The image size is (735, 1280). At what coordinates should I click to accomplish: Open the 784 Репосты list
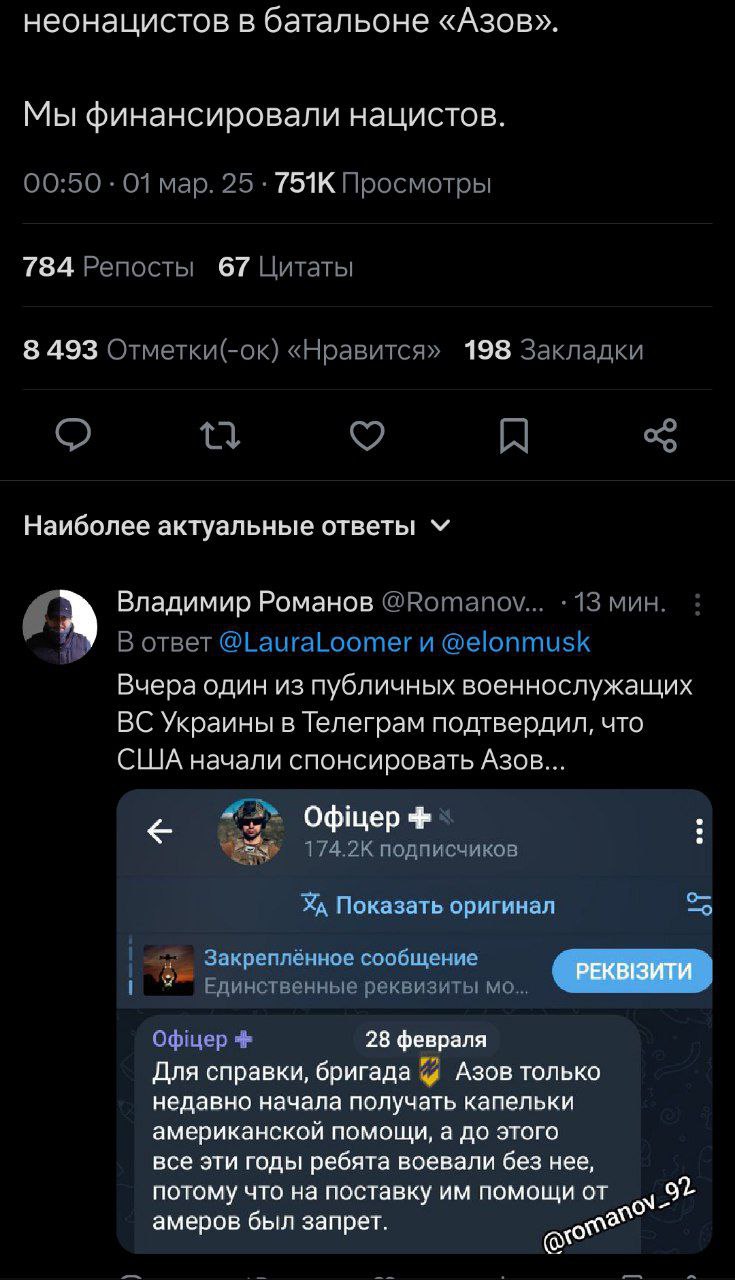[x=108, y=267]
